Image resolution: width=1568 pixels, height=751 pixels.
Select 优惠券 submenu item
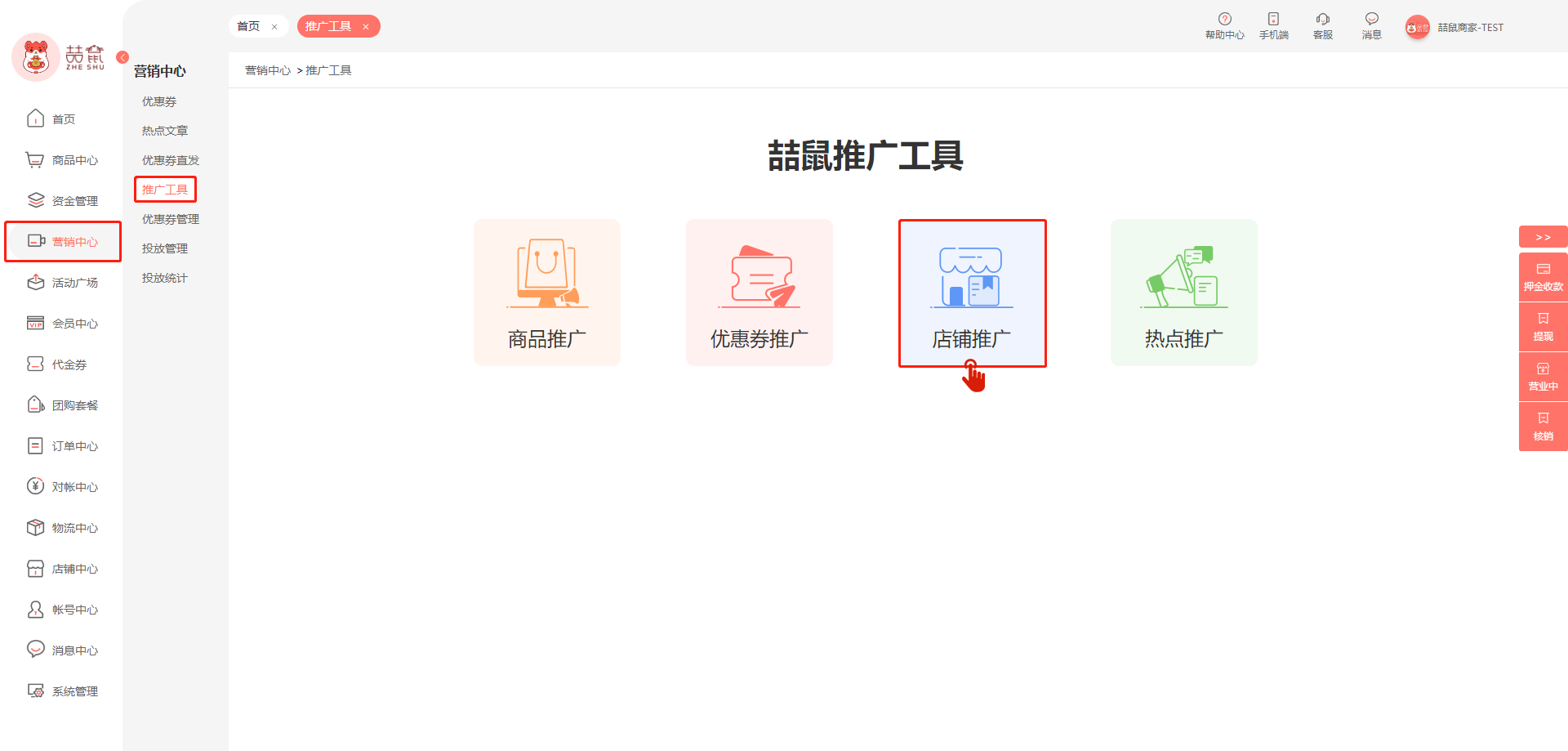(x=159, y=101)
